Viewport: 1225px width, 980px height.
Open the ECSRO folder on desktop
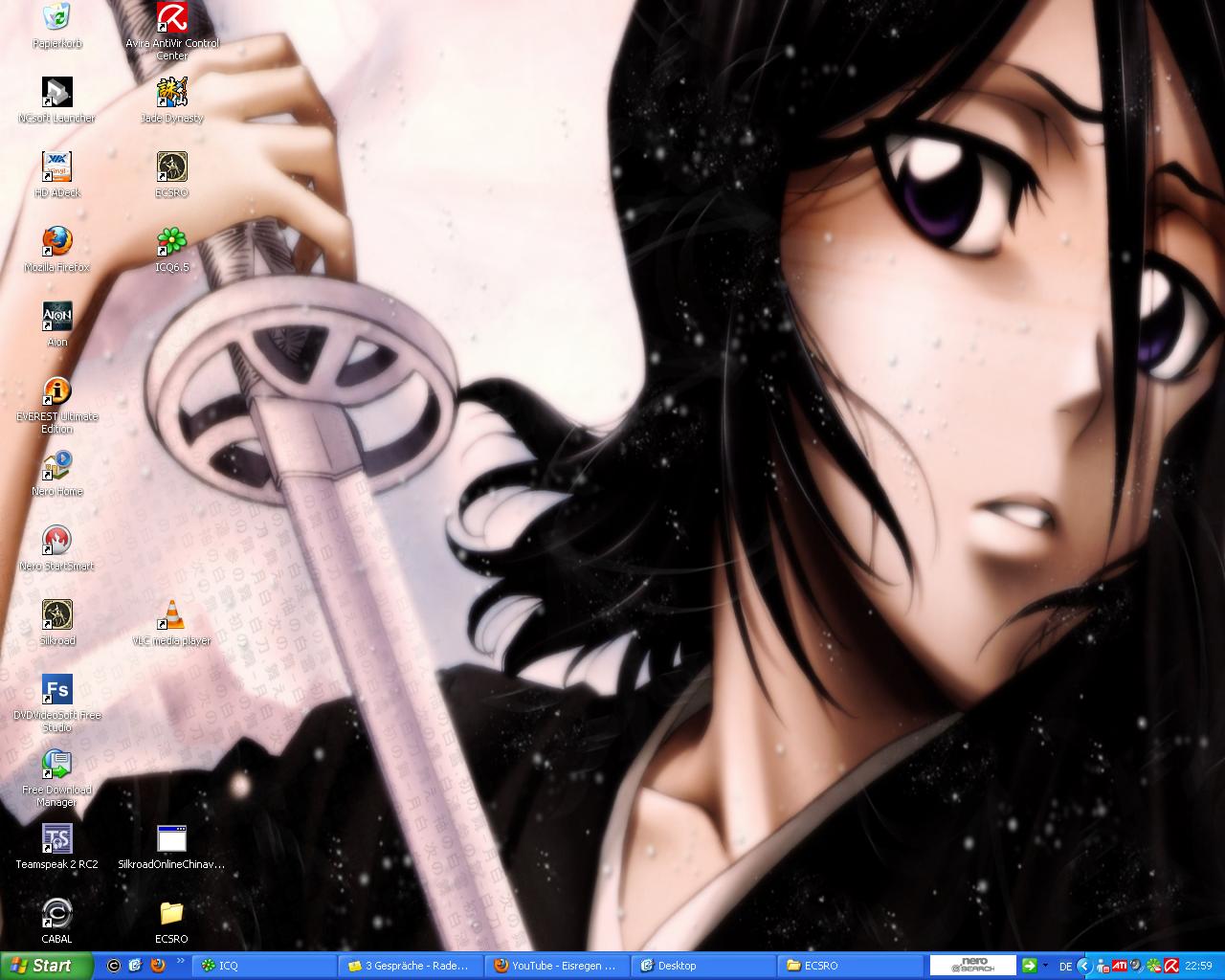pyautogui.click(x=172, y=915)
